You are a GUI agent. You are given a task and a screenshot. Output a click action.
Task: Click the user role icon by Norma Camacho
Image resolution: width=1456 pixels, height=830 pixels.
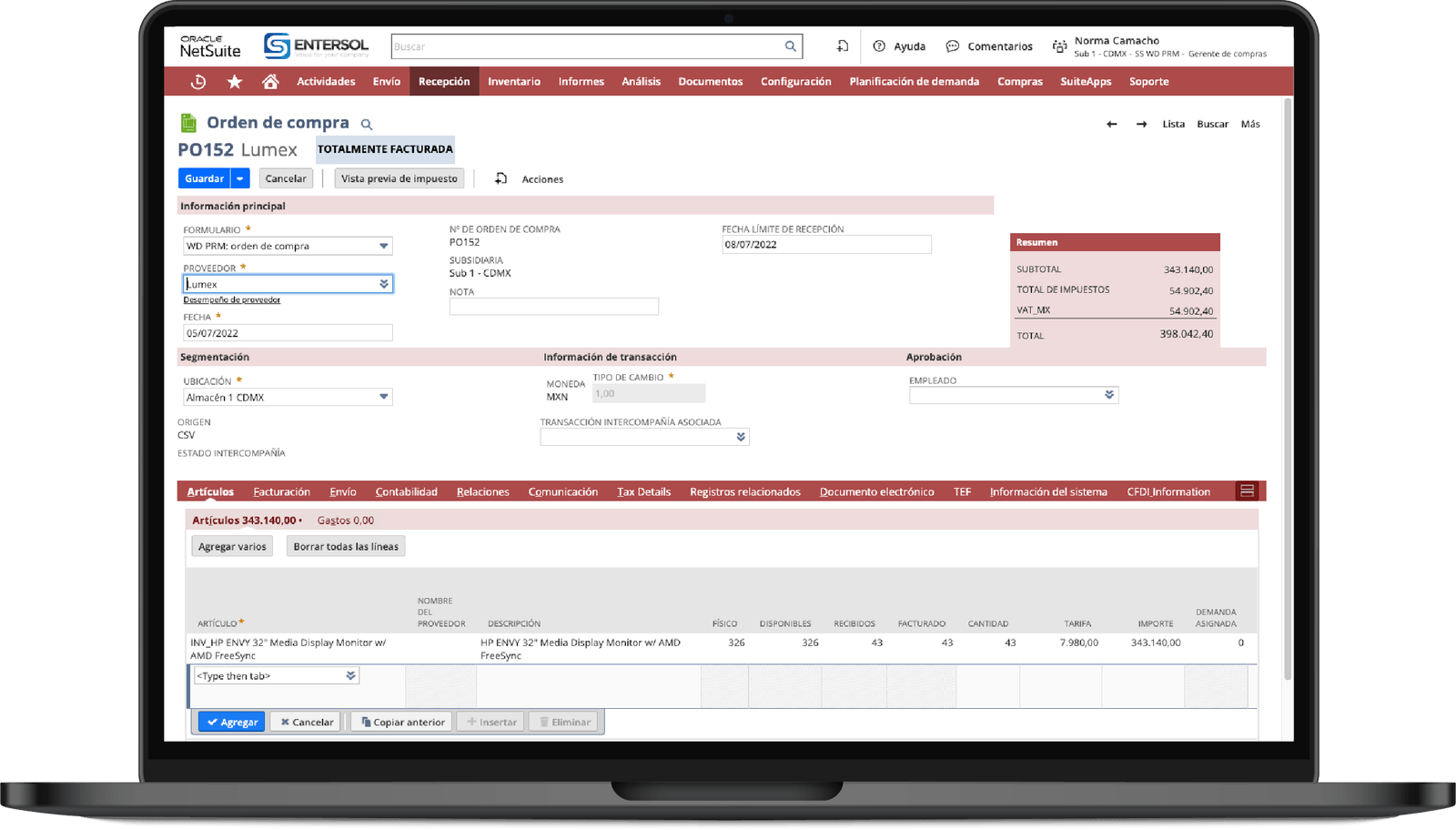[1059, 46]
